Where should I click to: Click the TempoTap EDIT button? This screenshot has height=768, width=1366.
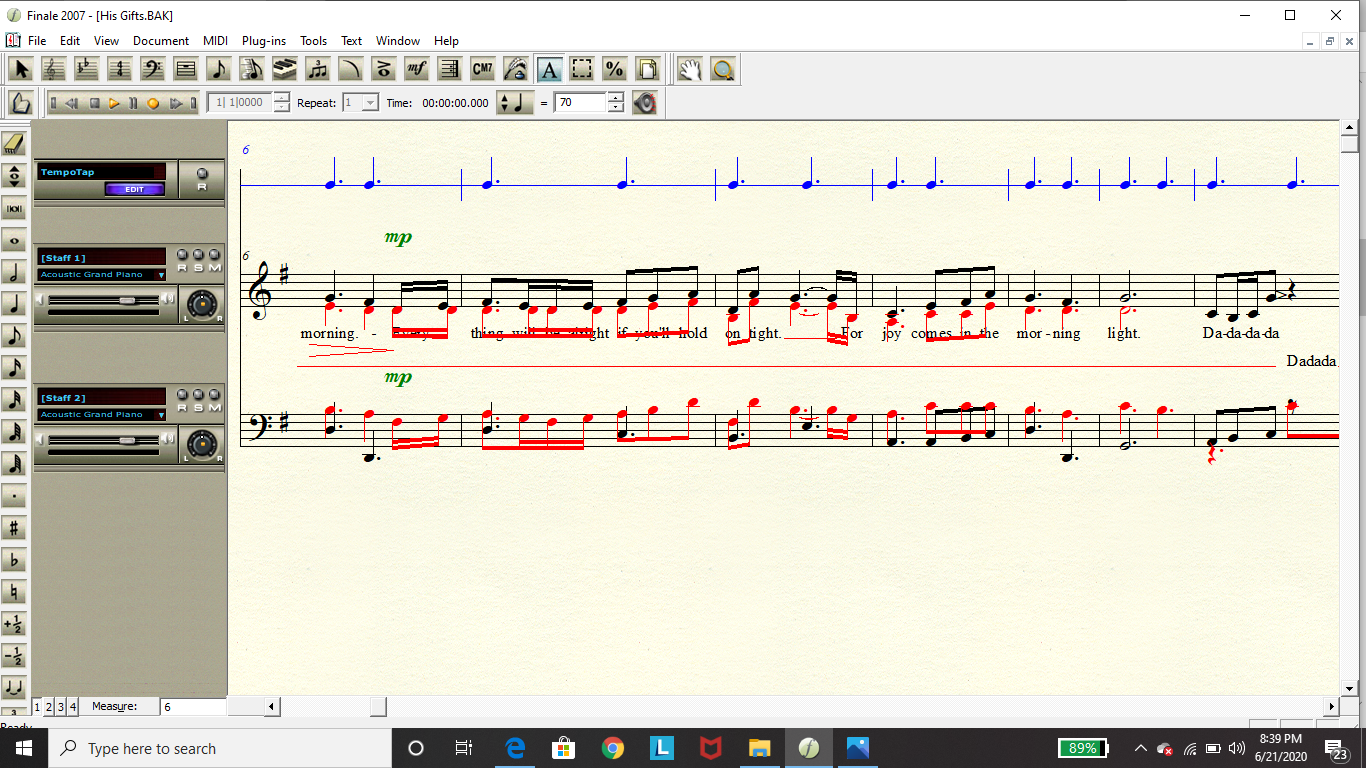pyautogui.click(x=134, y=189)
